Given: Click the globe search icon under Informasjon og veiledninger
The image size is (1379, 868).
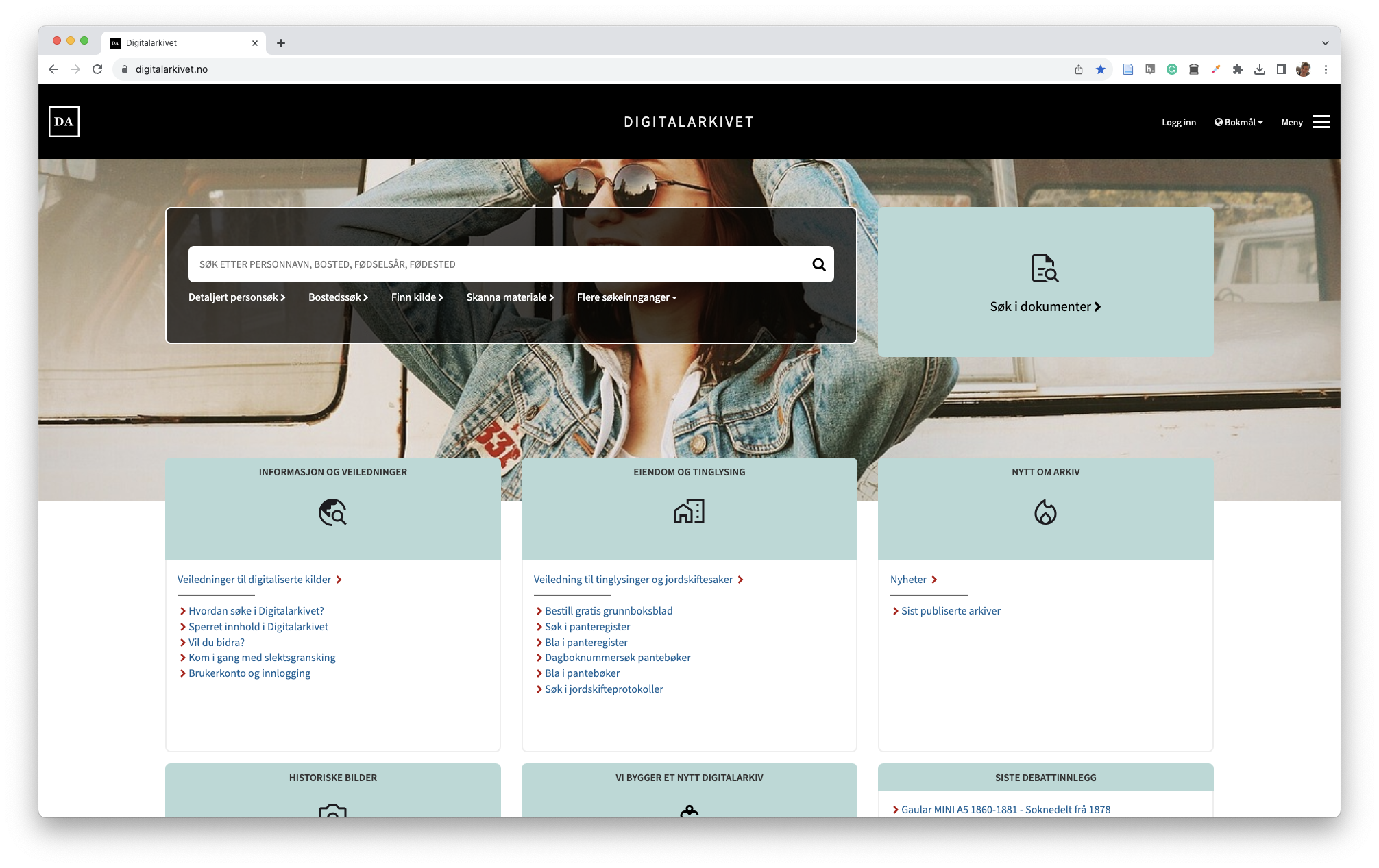Looking at the screenshot, I should (x=332, y=512).
